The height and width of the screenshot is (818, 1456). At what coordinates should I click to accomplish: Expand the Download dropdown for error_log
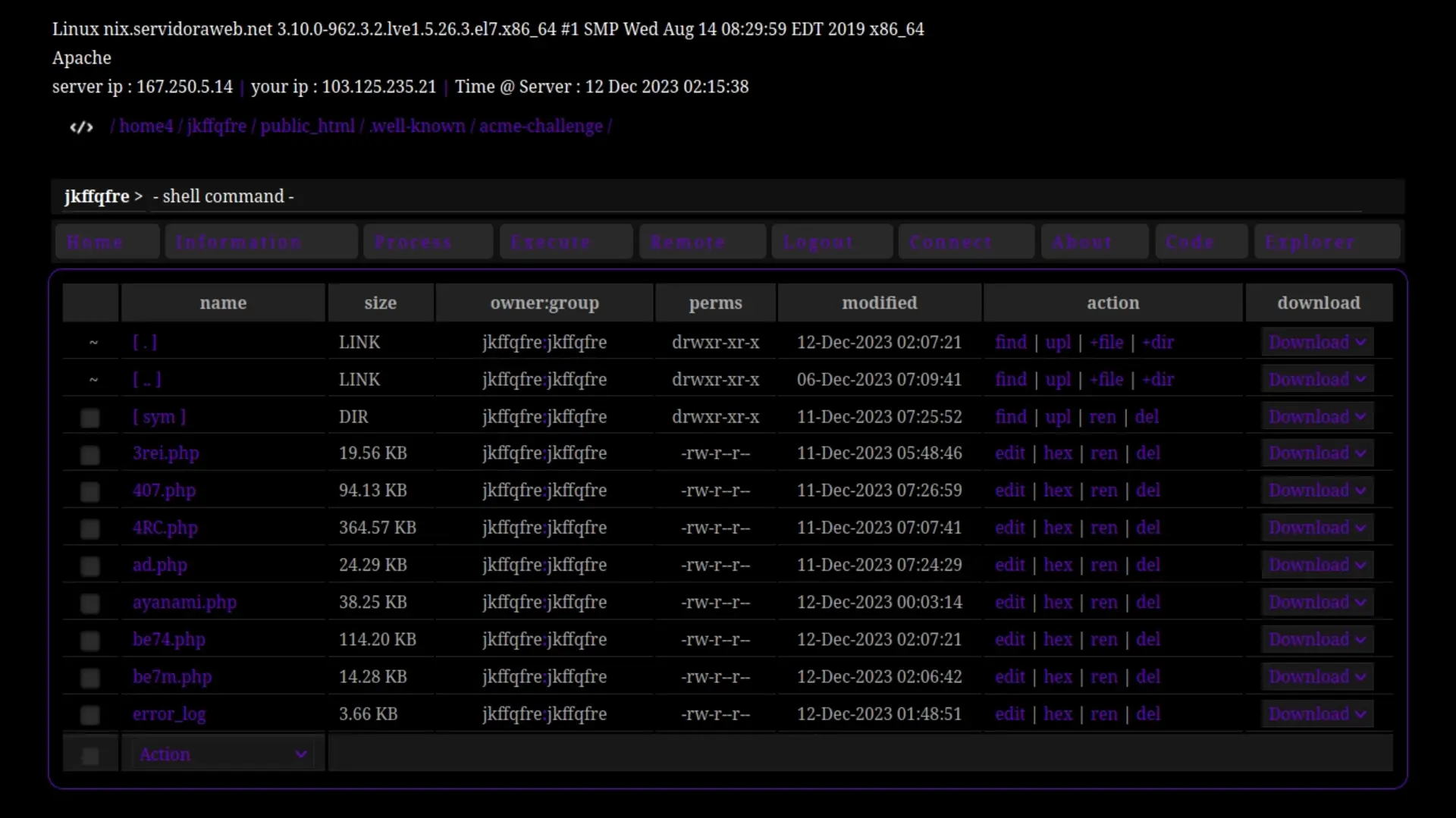point(1316,713)
